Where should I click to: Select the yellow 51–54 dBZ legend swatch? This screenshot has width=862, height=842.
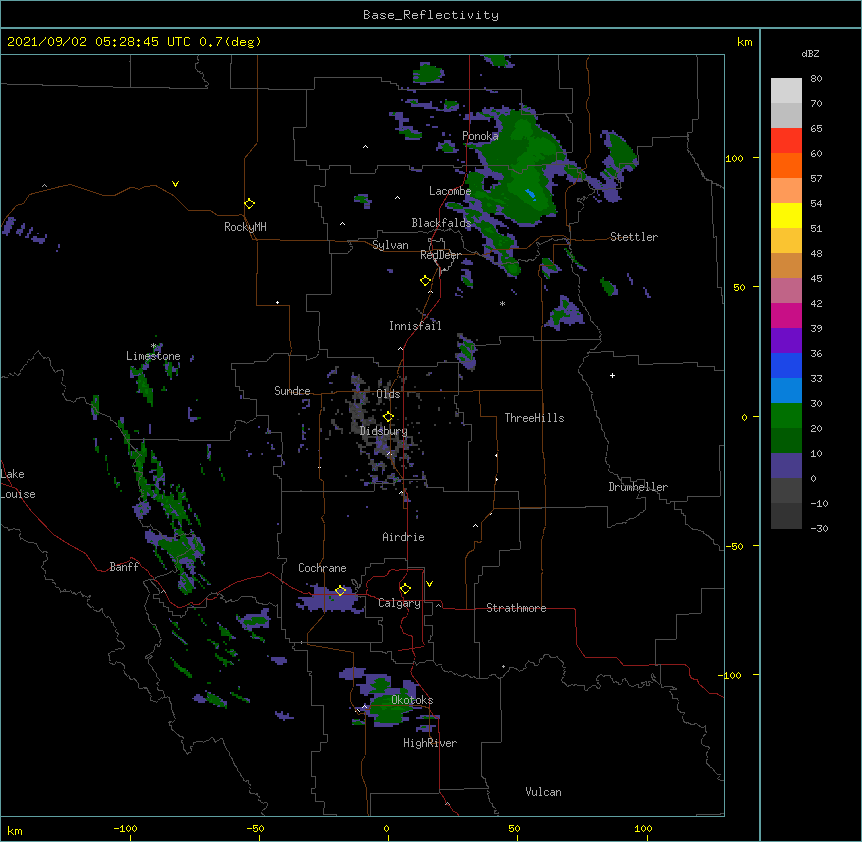(786, 215)
